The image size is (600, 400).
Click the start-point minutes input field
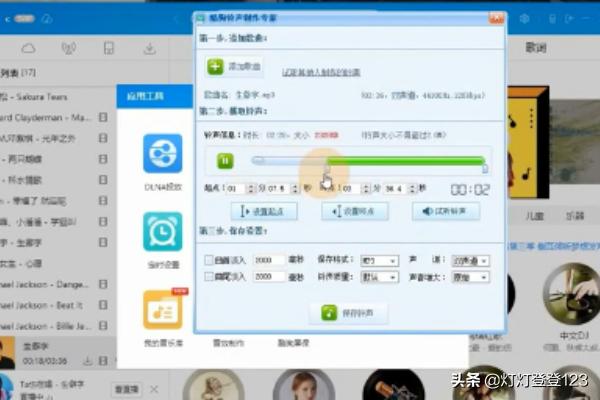pos(236,189)
